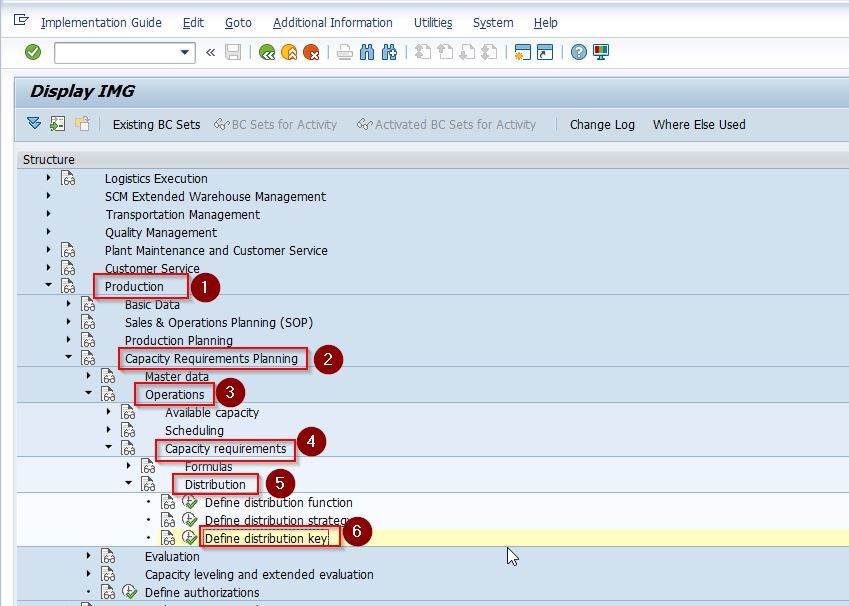Collapse Capacity Requirements Planning node
Screen dimensions: 849x606
coord(69,357)
